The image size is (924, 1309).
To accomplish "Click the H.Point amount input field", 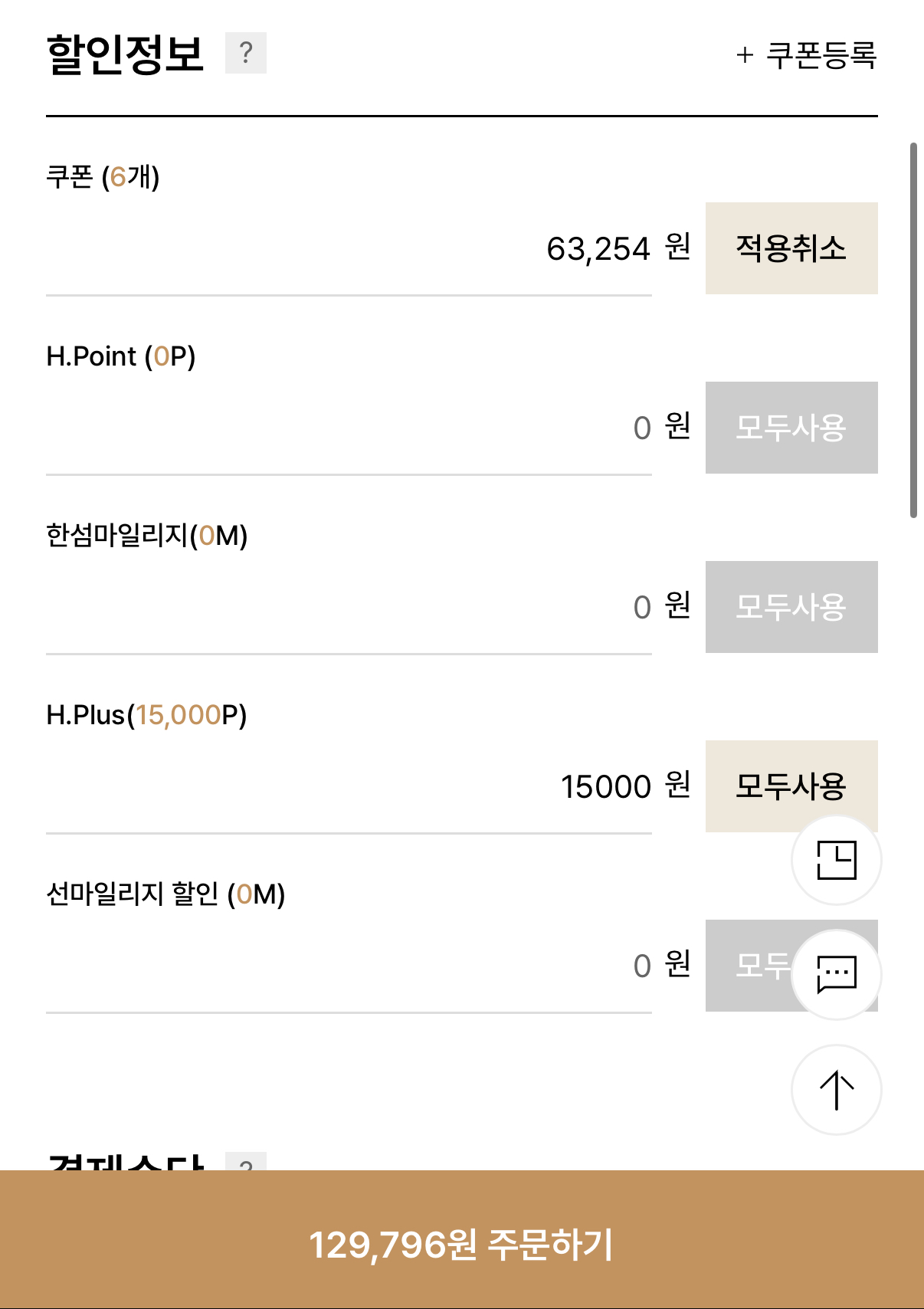I will [349, 428].
